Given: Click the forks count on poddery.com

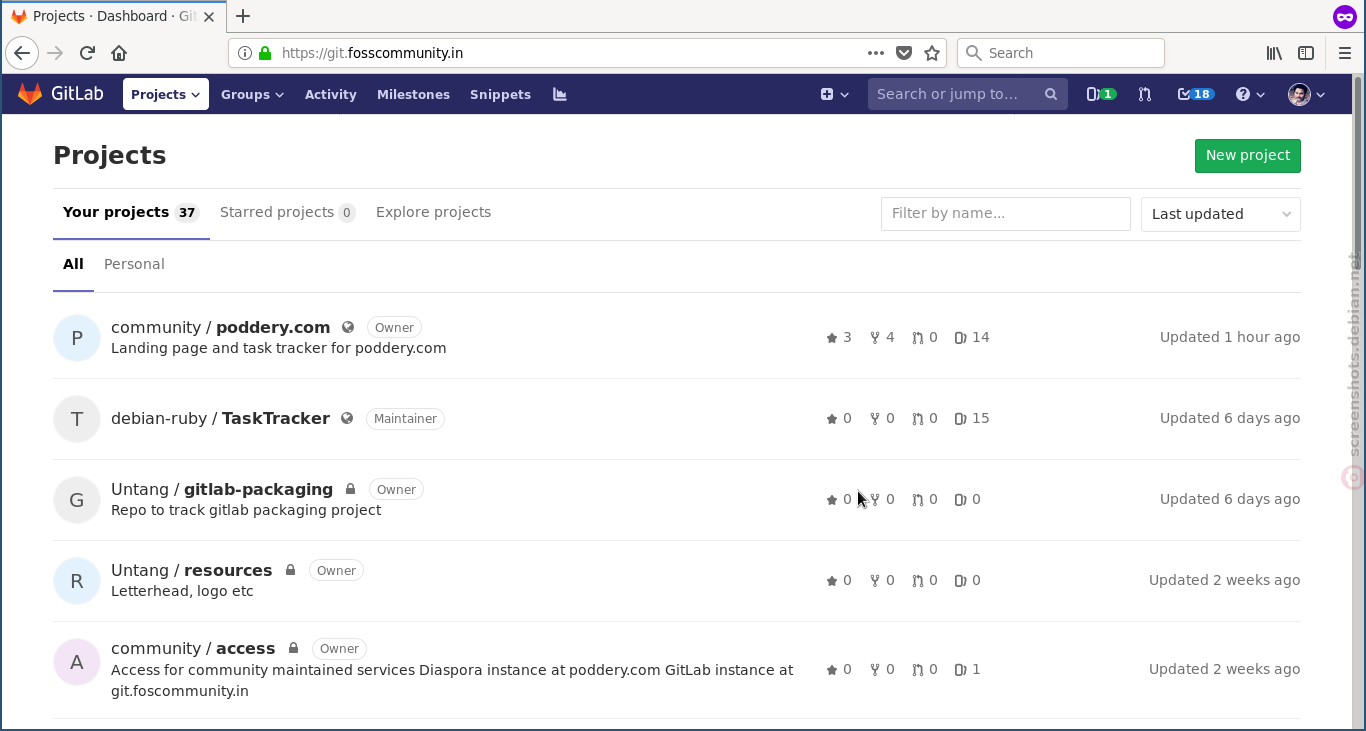Looking at the screenshot, I should point(882,337).
